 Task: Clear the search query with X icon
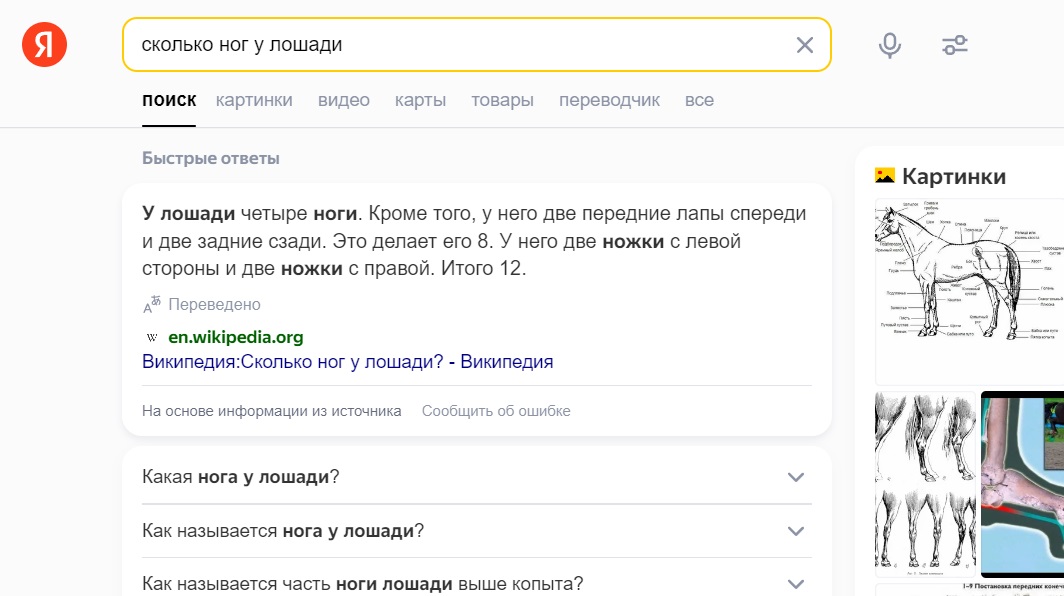[805, 45]
